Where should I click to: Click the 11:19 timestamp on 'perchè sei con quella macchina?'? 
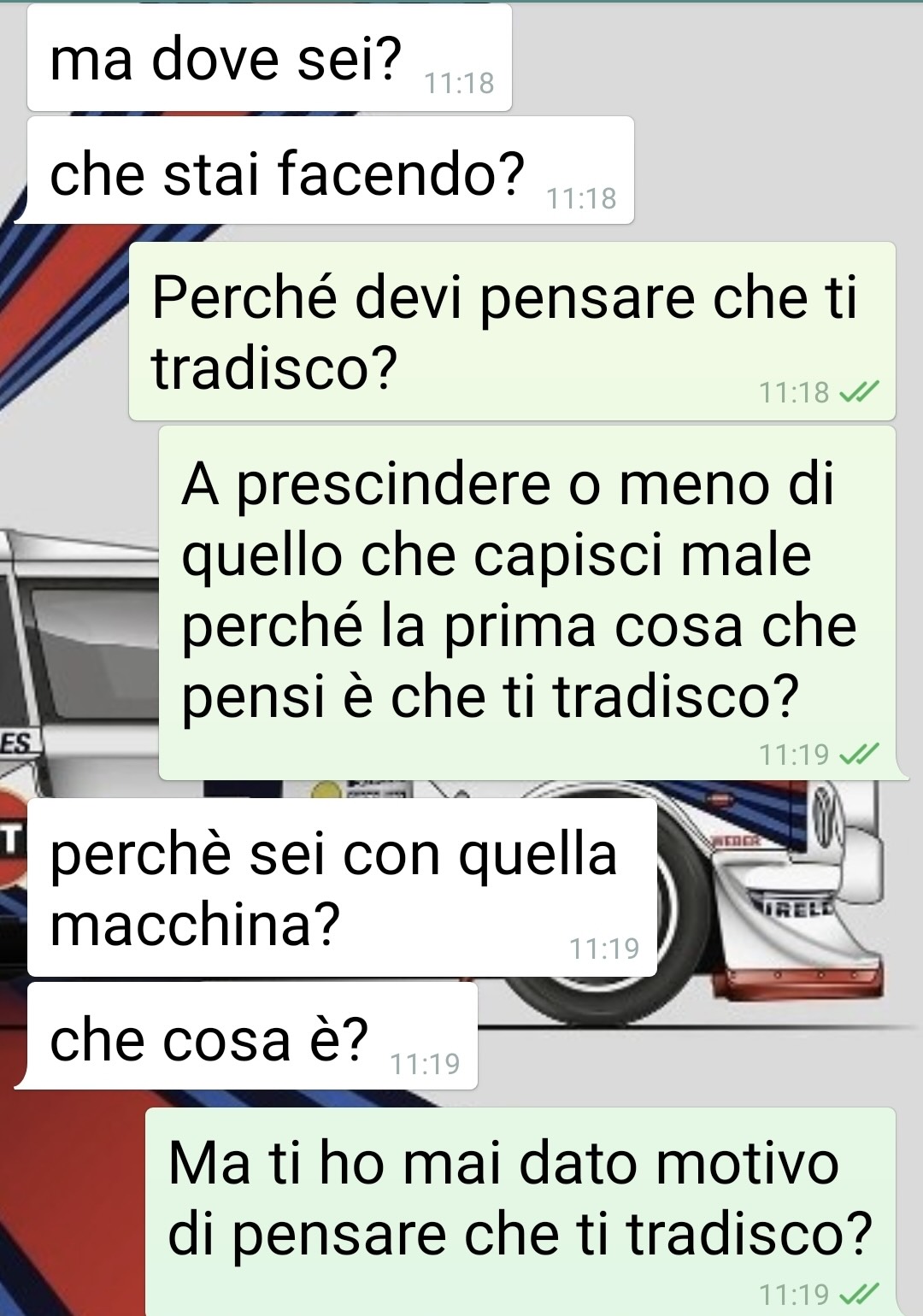604,949
